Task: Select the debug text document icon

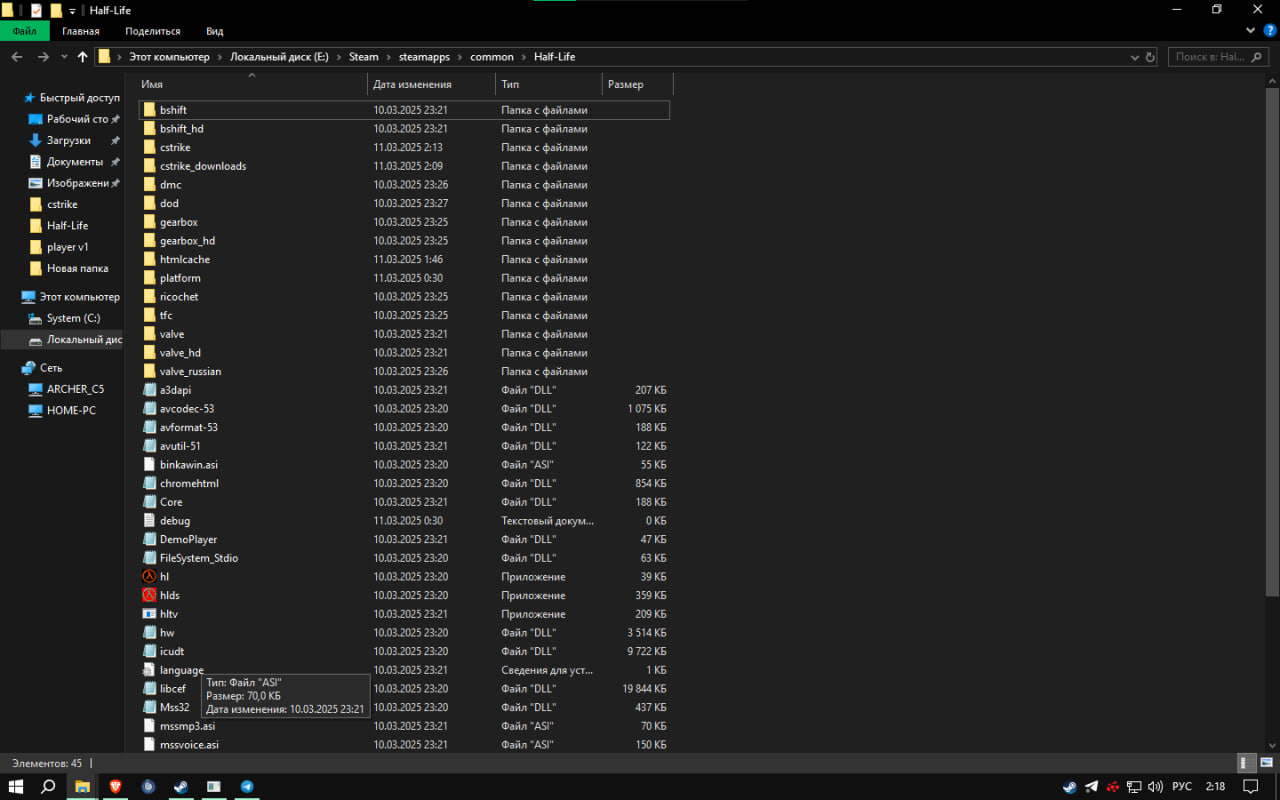Action: (149, 521)
